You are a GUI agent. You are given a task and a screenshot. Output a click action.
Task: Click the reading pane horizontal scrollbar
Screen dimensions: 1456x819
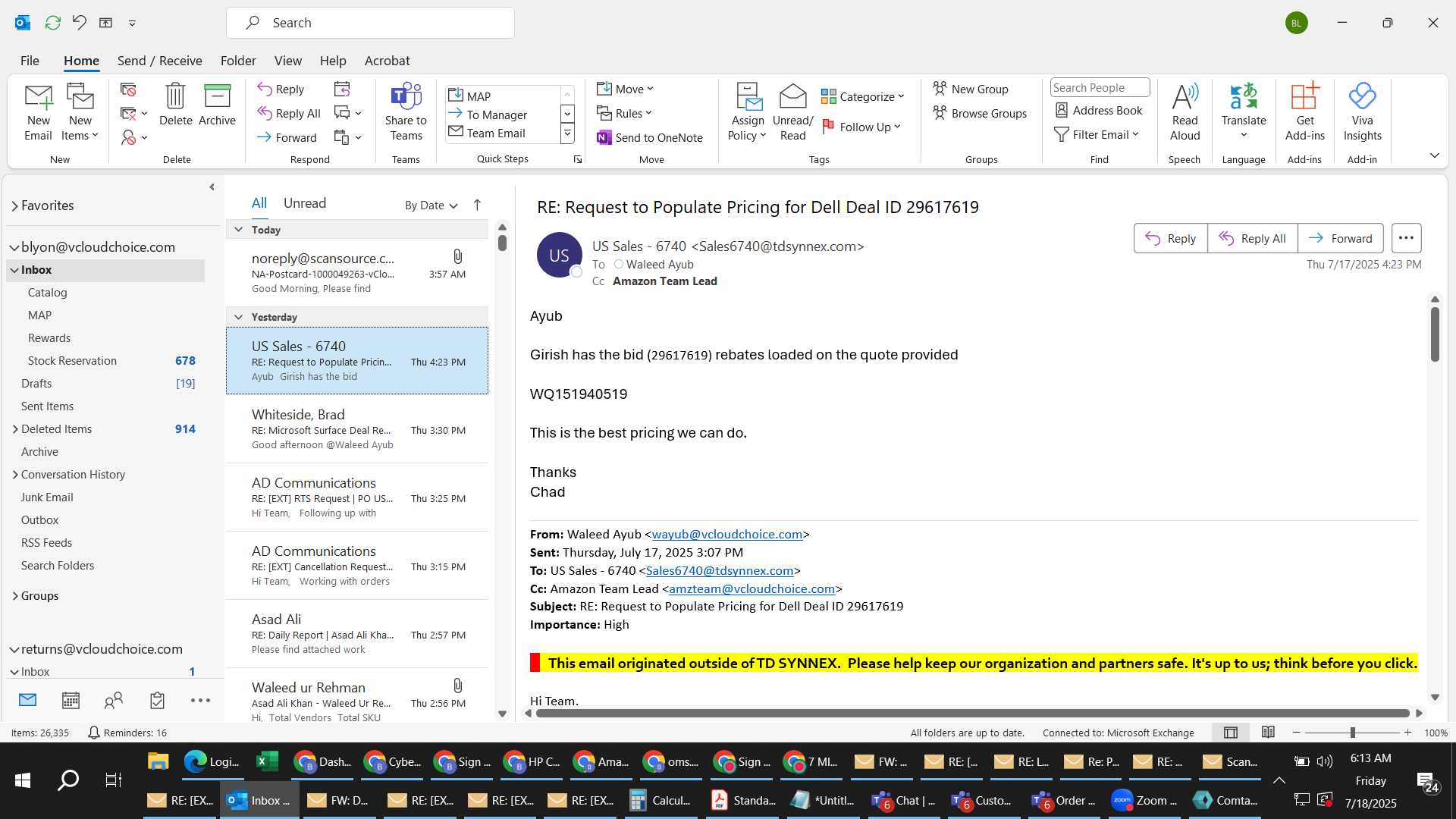pyautogui.click(x=972, y=714)
